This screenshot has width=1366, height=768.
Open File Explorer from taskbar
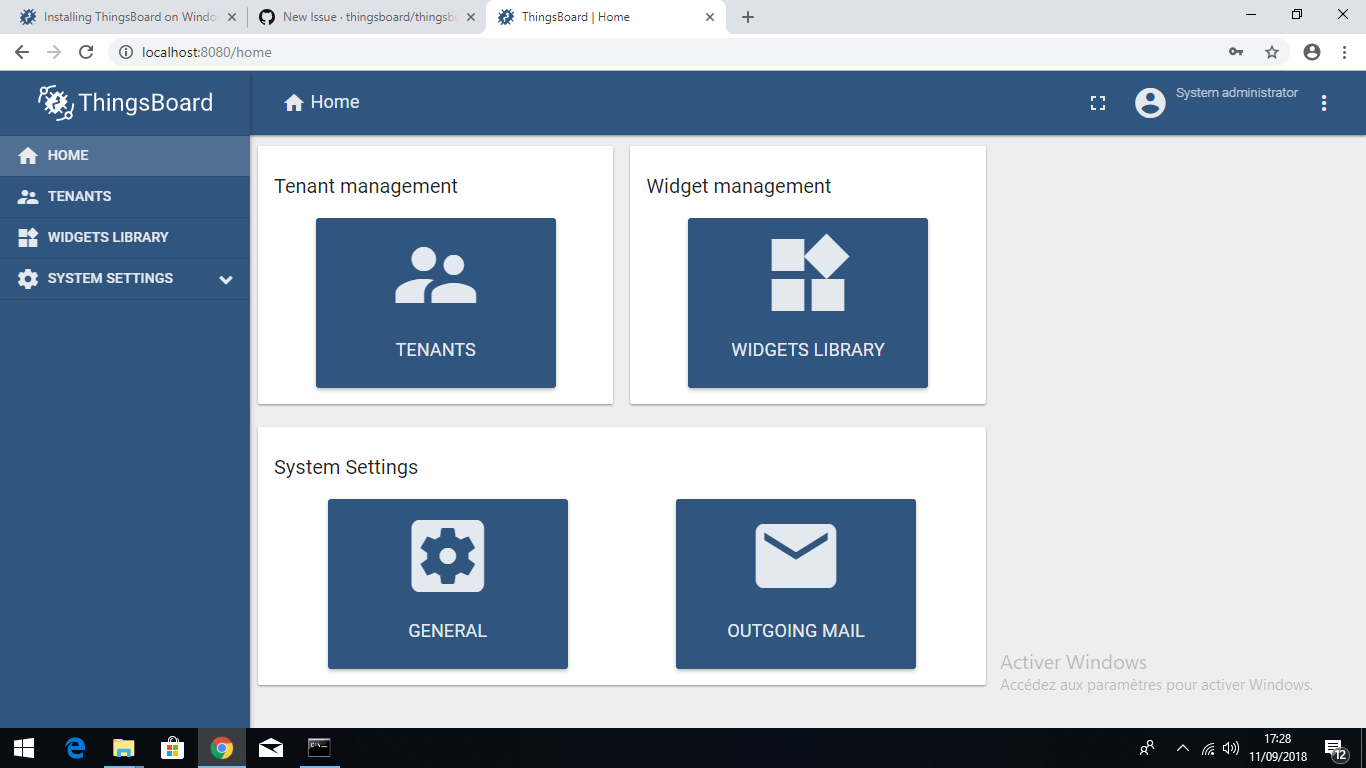pyautogui.click(x=124, y=748)
